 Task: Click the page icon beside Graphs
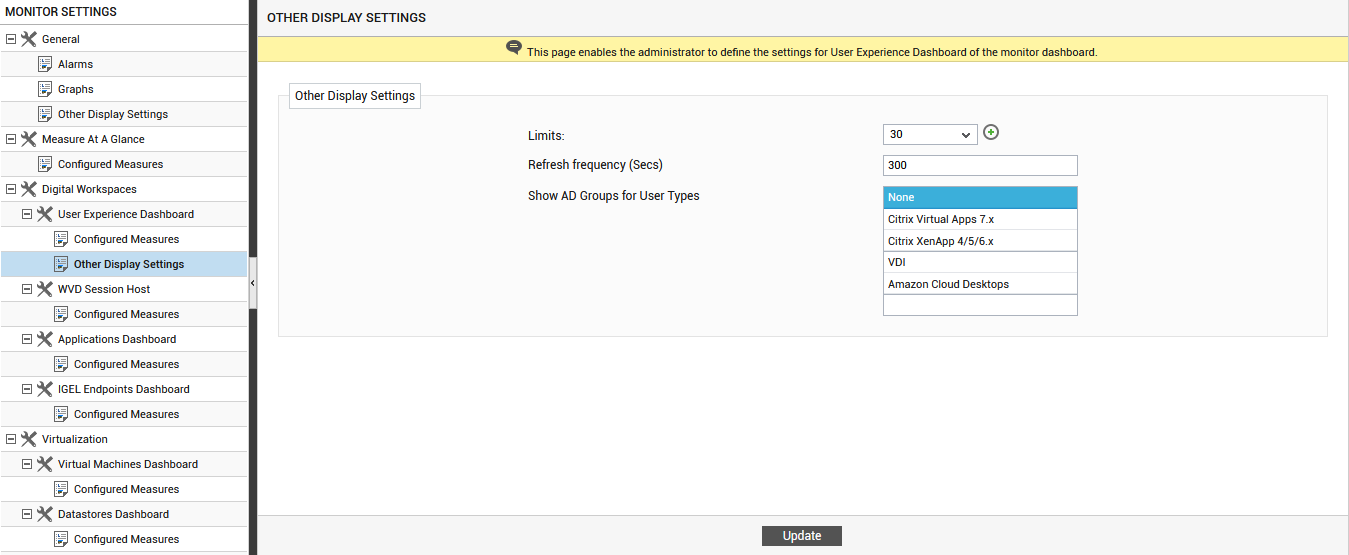[45, 89]
